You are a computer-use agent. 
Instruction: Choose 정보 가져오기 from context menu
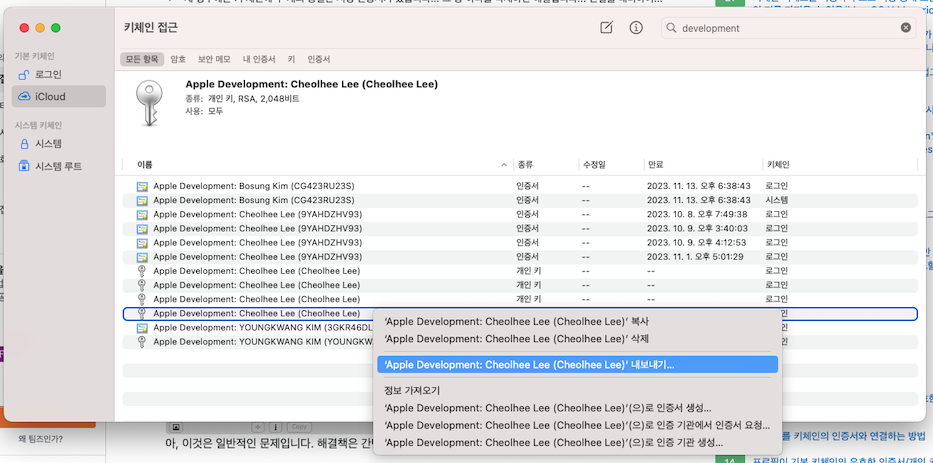[577, 391]
